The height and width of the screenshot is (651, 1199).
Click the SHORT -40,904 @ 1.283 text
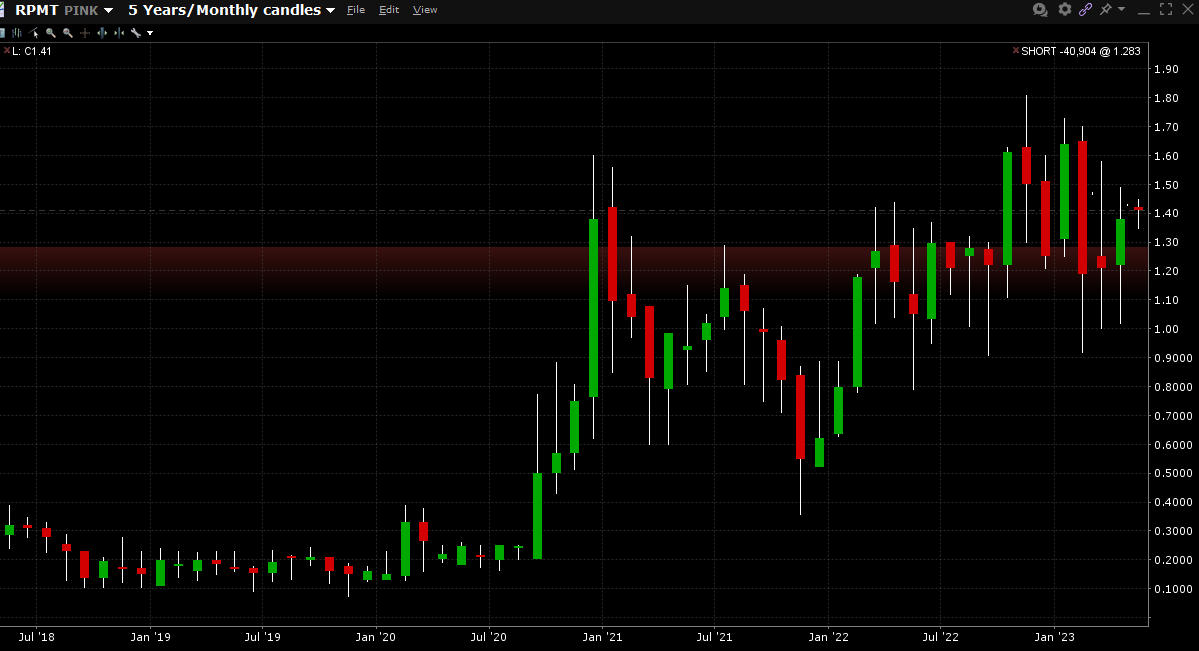tap(1080, 51)
